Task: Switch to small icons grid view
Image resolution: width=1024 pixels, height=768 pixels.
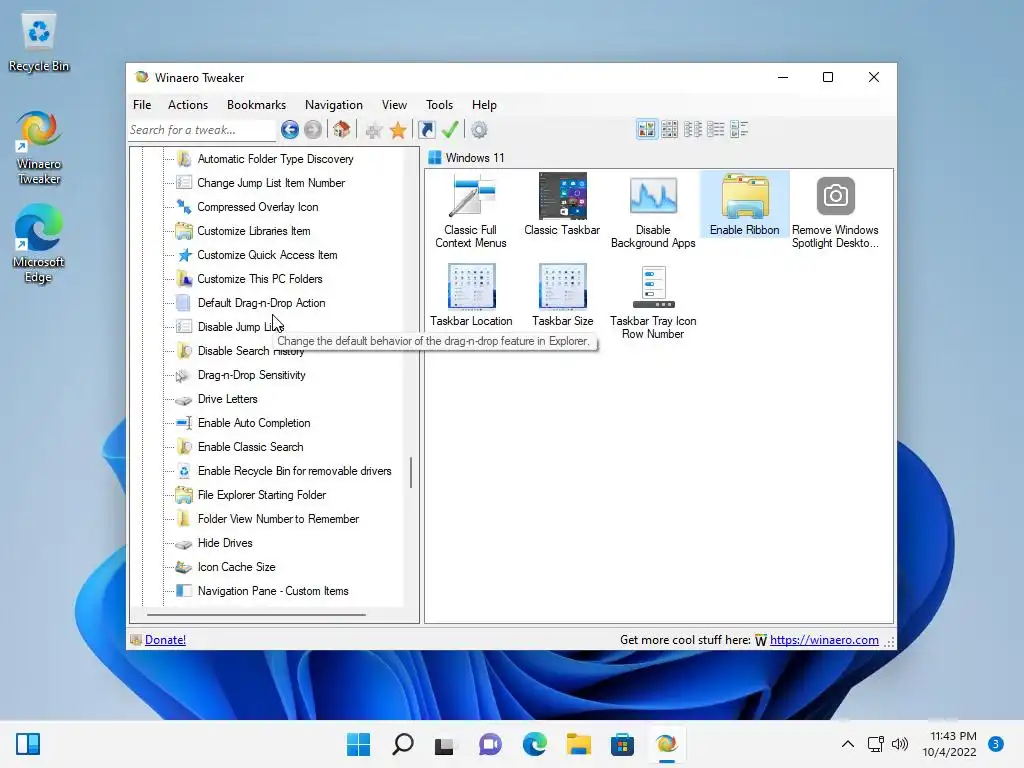Action: point(669,129)
